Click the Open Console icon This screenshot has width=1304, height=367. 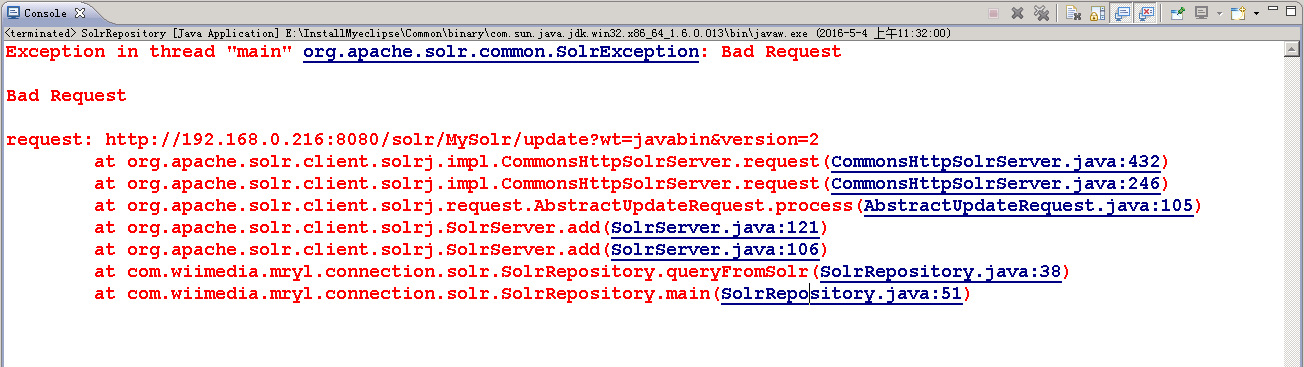pos(1238,13)
